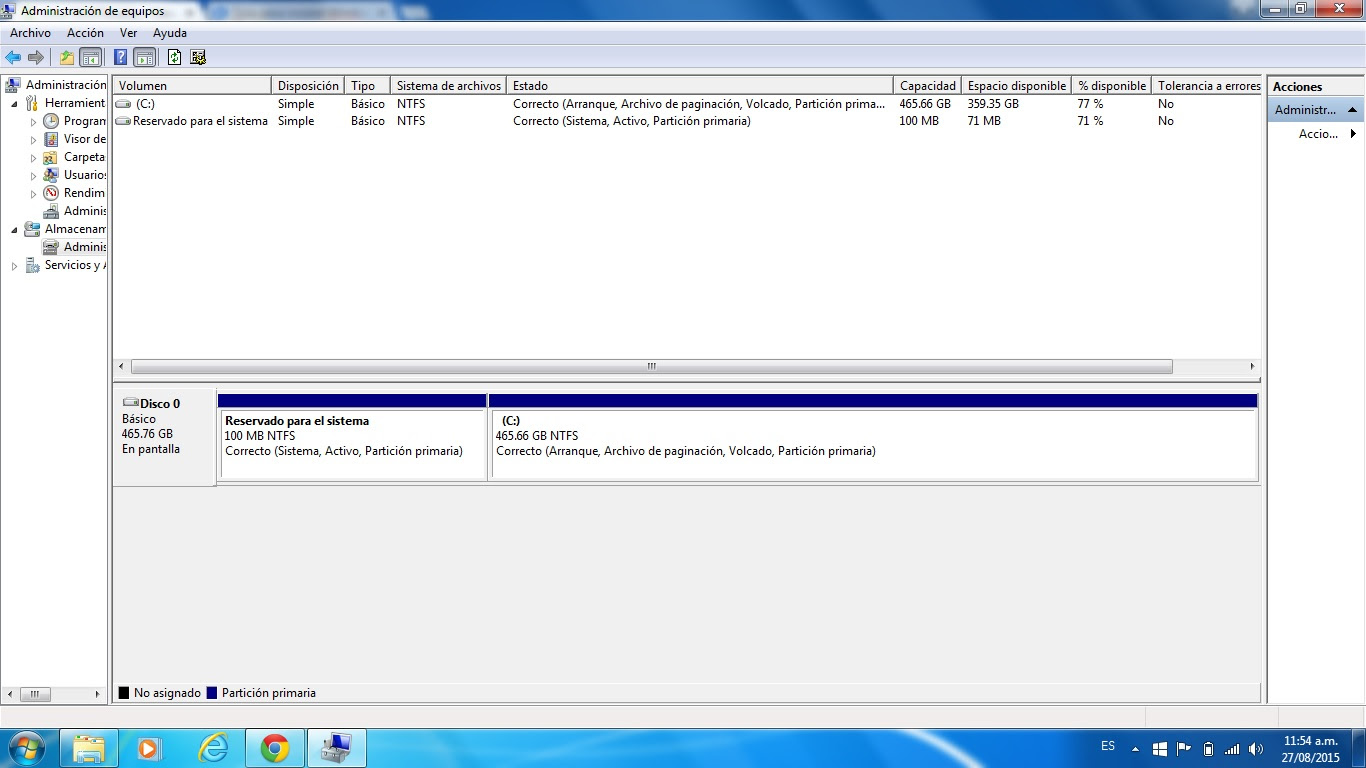Select the Servicios y Aplicaciones icon

click(x=32, y=265)
